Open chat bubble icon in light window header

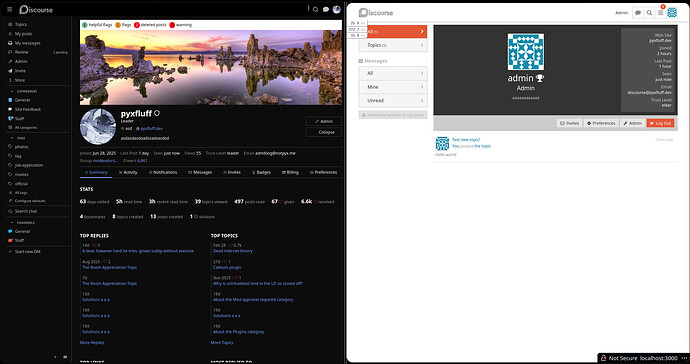pyautogui.click(x=638, y=13)
